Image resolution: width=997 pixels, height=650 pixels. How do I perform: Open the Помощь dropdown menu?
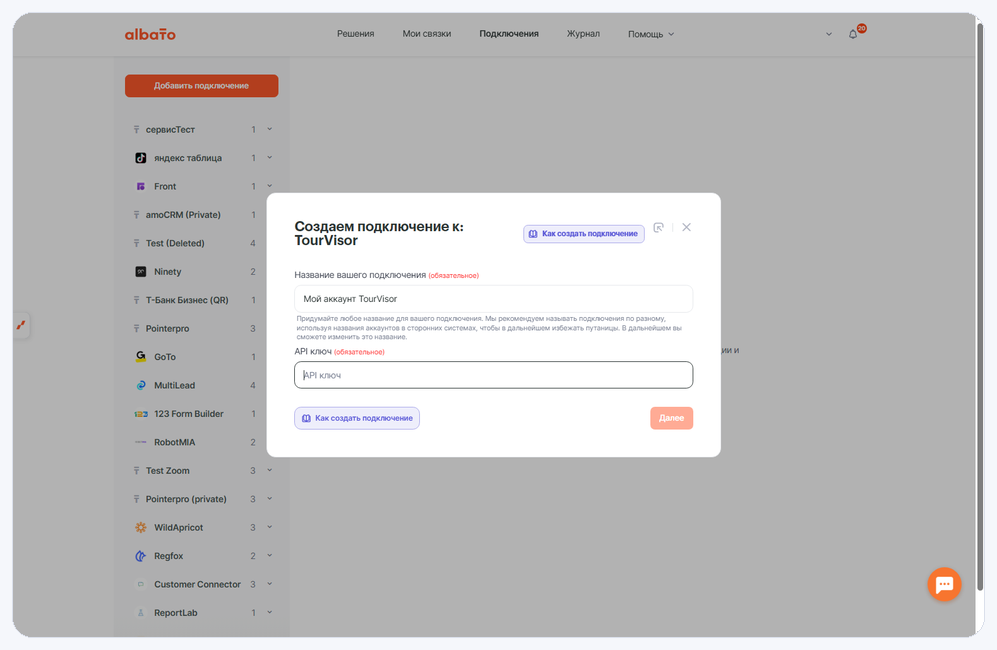click(650, 34)
